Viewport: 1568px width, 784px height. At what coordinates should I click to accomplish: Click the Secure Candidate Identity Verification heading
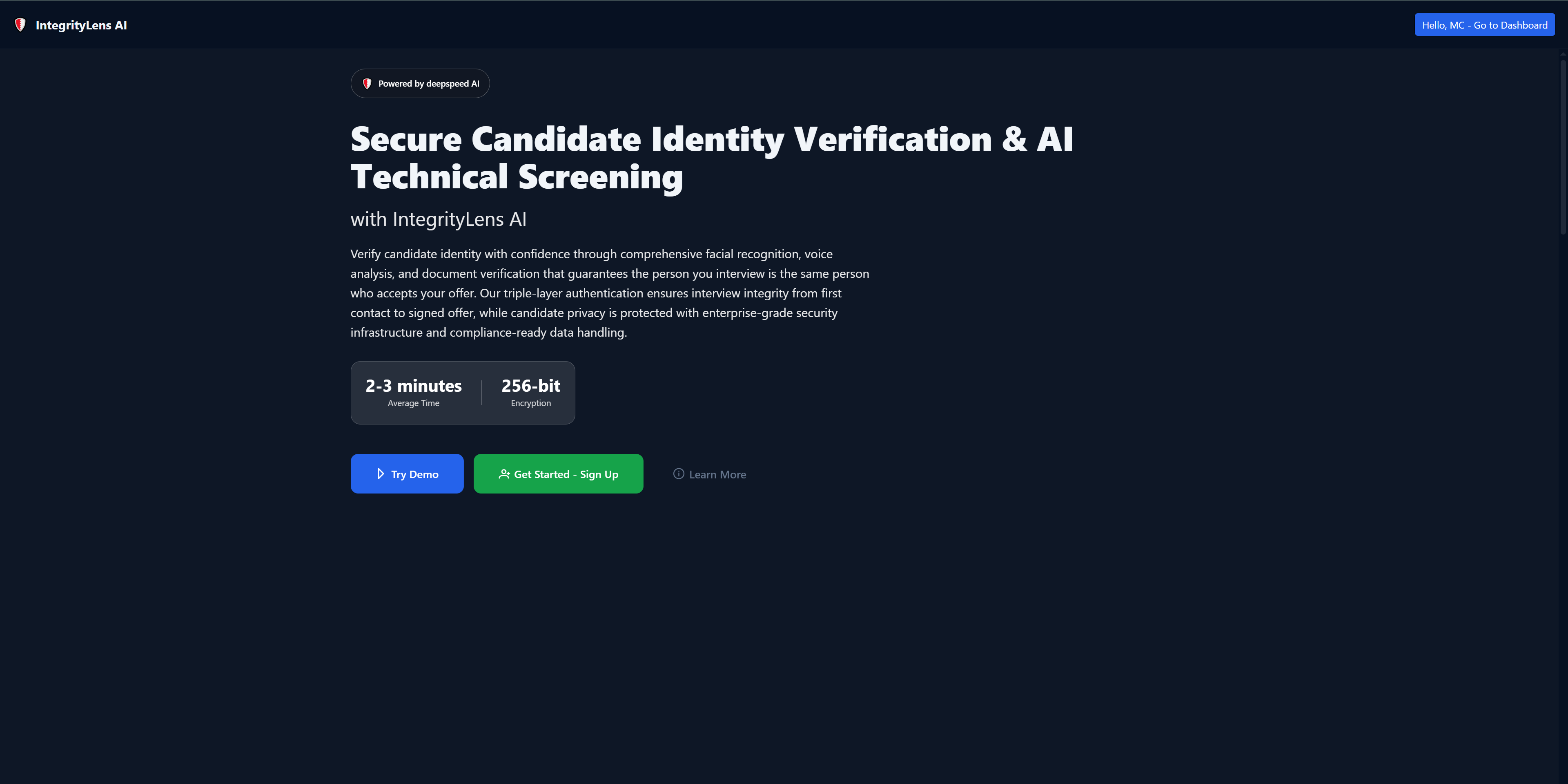712,158
